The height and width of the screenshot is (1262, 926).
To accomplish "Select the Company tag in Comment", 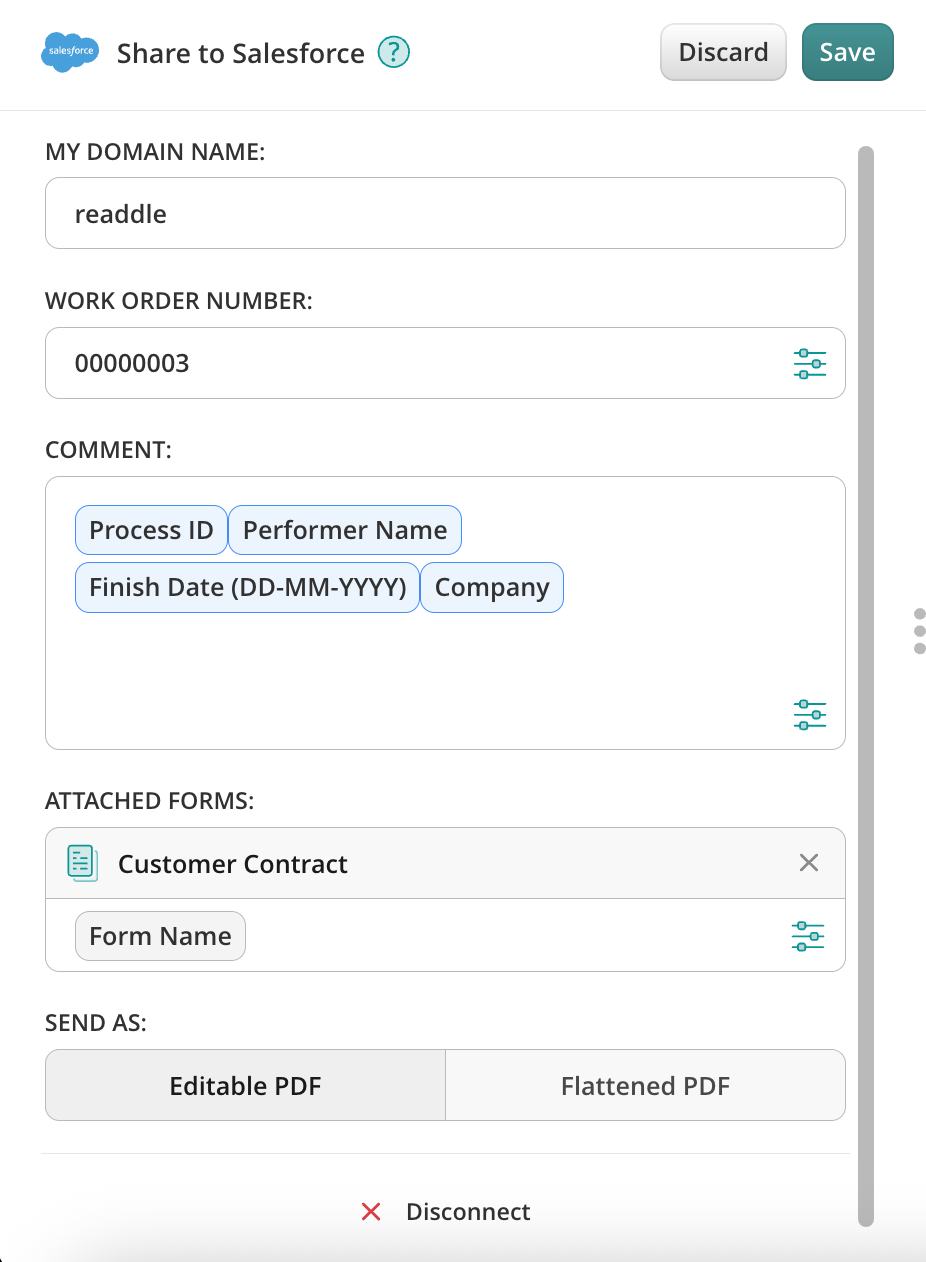I will coord(492,588).
